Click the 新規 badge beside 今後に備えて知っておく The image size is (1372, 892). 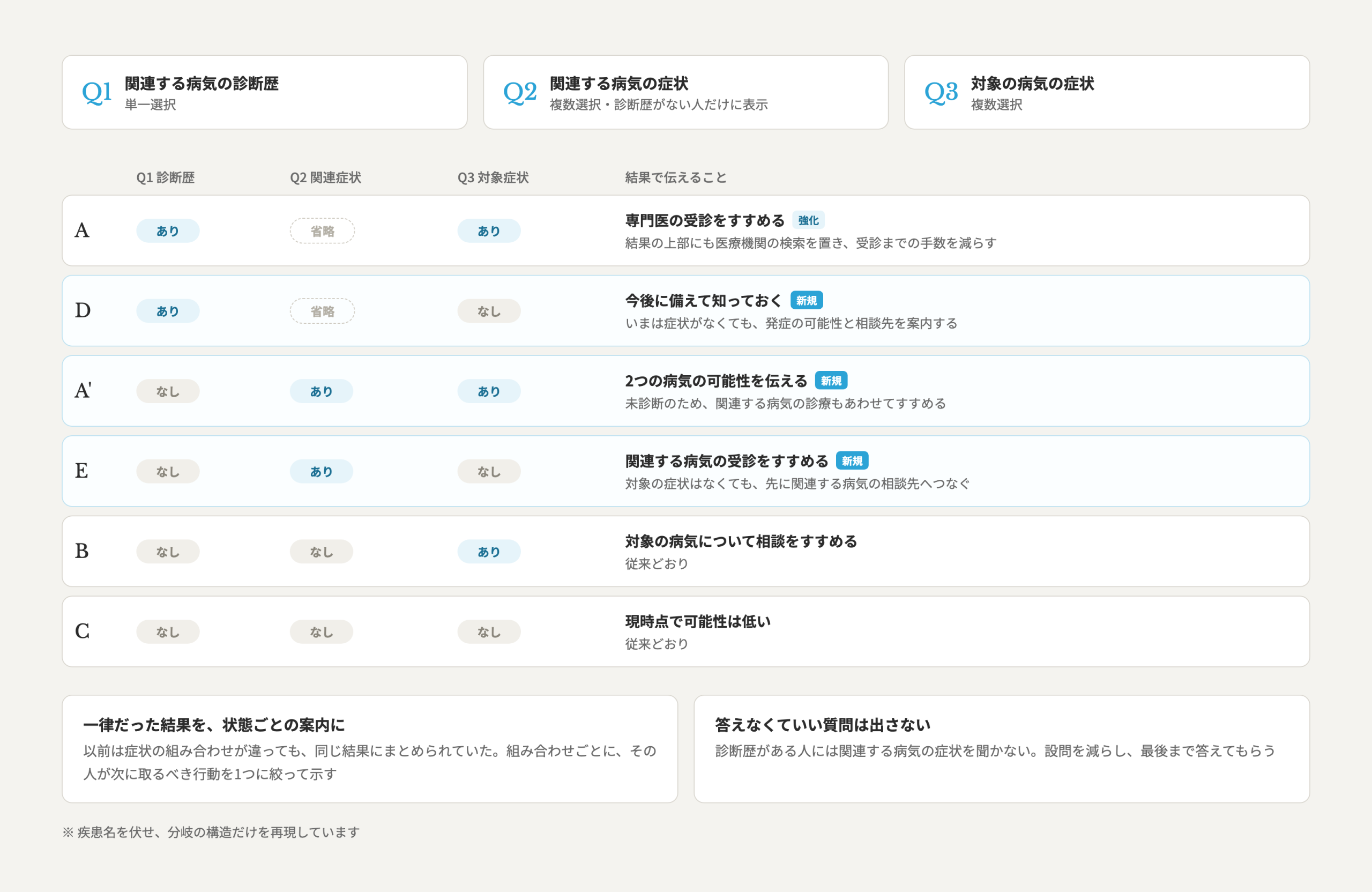click(x=807, y=300)
